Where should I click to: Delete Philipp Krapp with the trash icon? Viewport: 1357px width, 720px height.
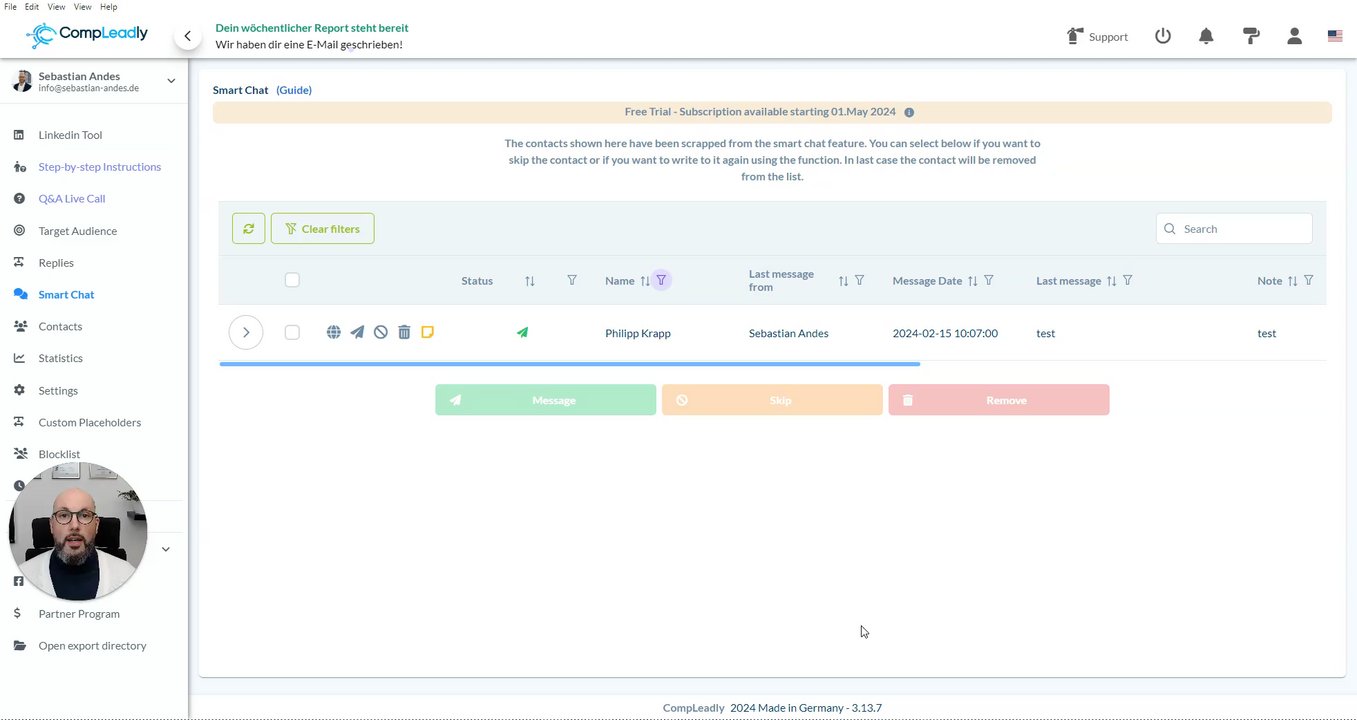404,332
